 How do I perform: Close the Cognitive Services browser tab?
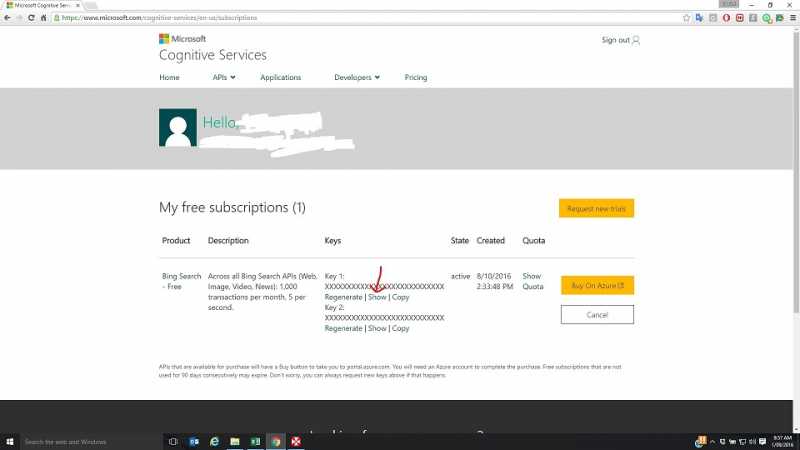coord(78,5)
